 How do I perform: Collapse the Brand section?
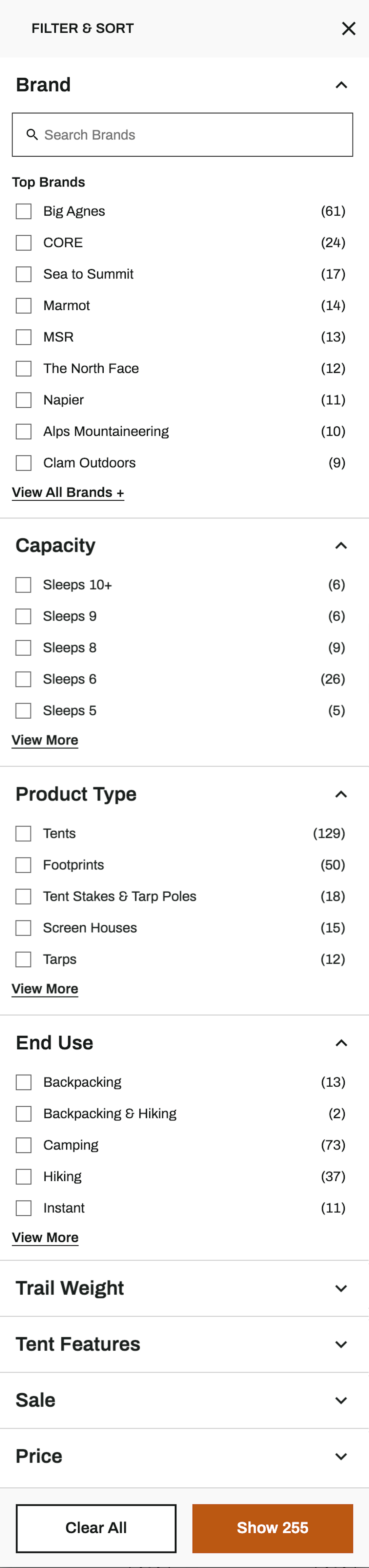click(340, 85)
